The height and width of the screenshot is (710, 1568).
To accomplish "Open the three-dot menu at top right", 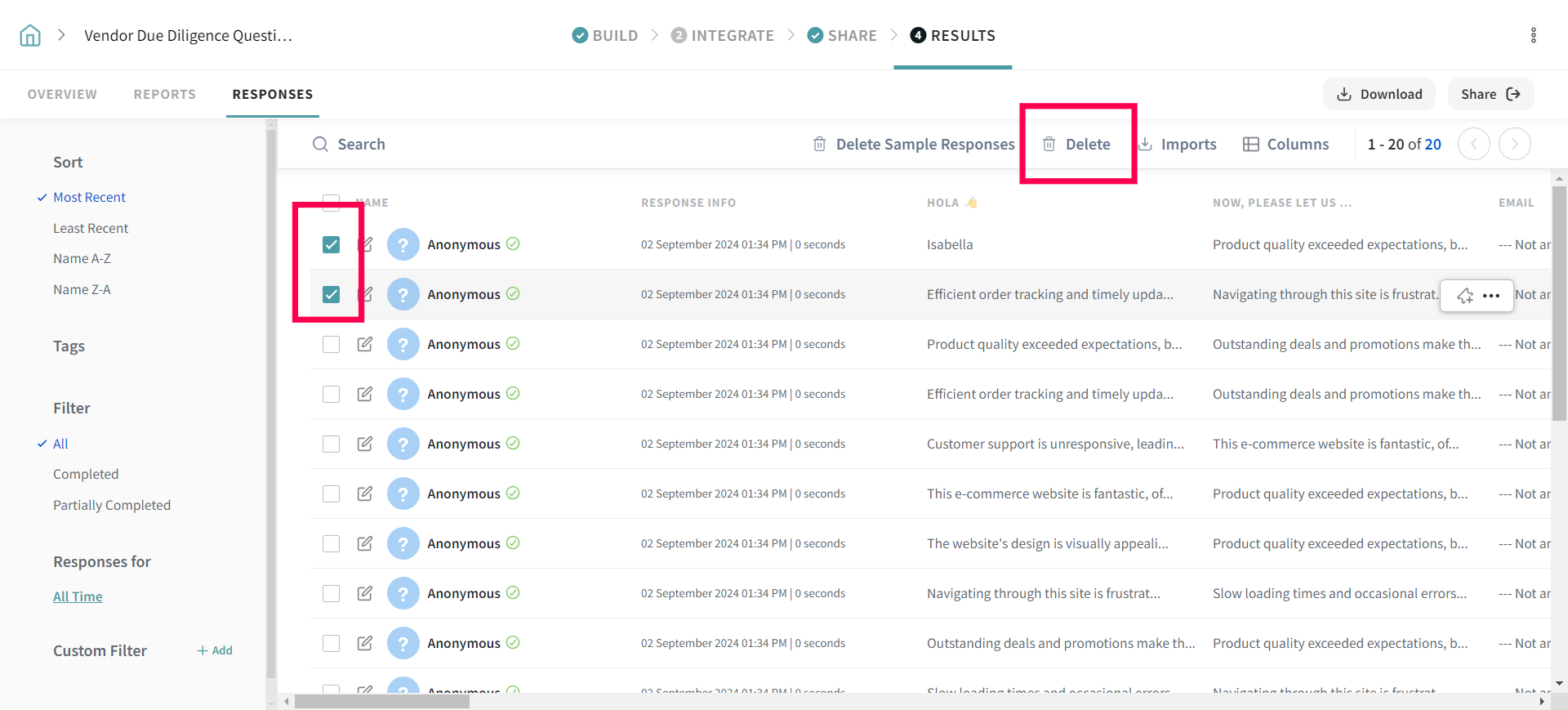I will (1533, 35).
